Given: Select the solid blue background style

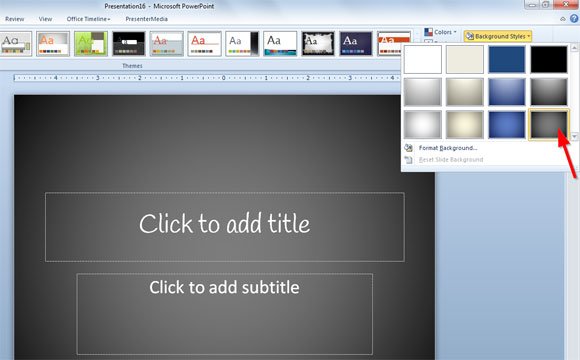Looking at the screenshot, I should click(506, 59).
